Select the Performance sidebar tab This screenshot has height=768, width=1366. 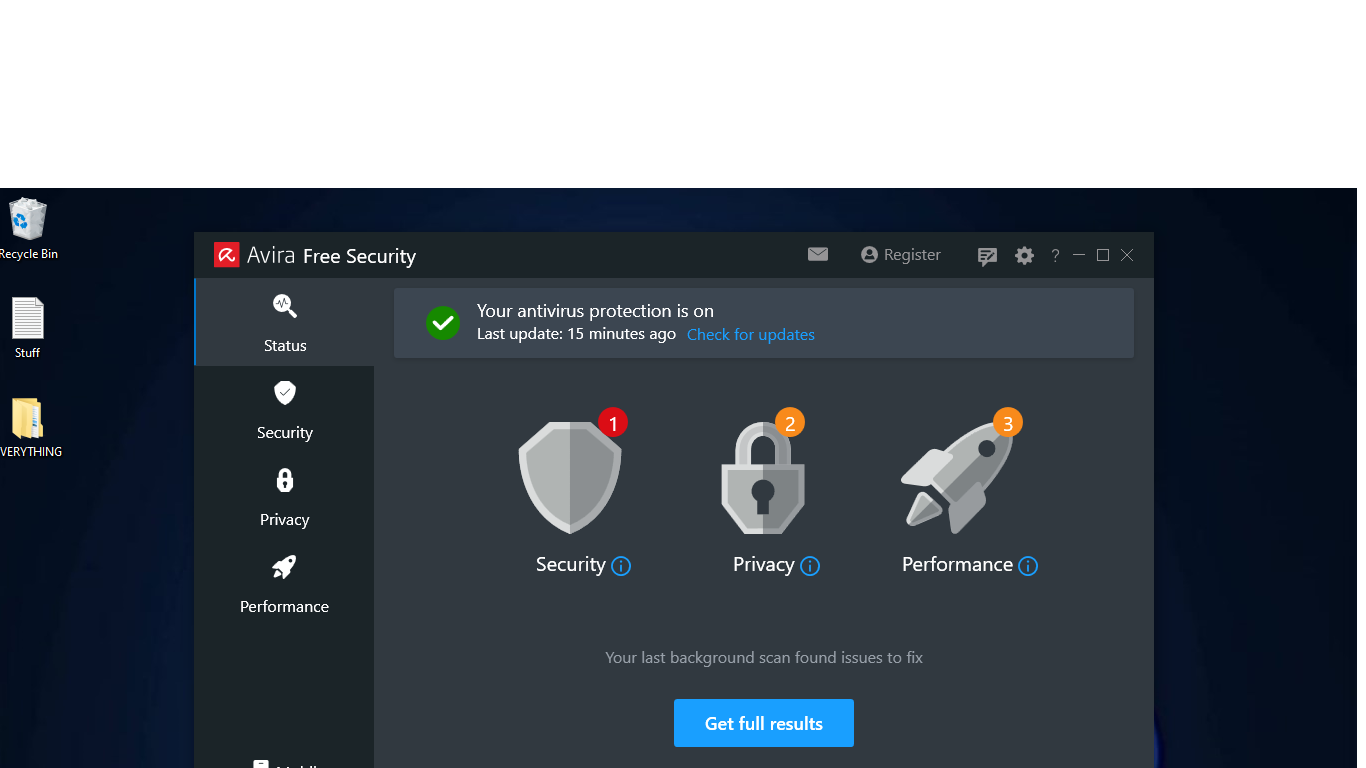285,584
